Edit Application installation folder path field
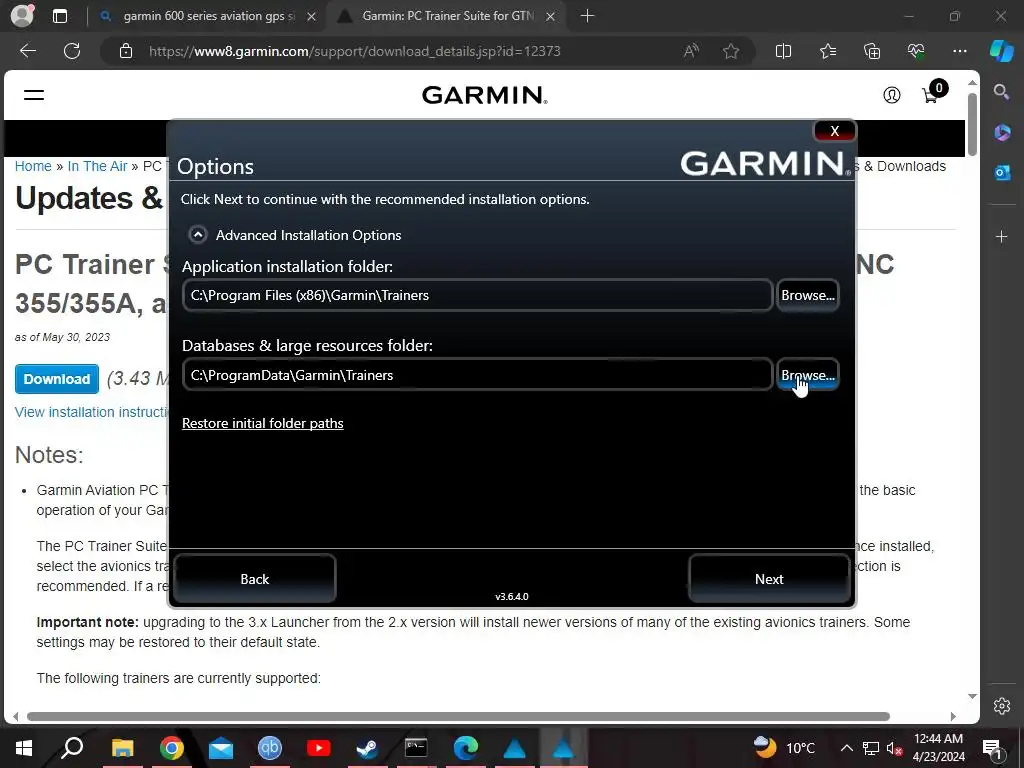 (477, 295)
